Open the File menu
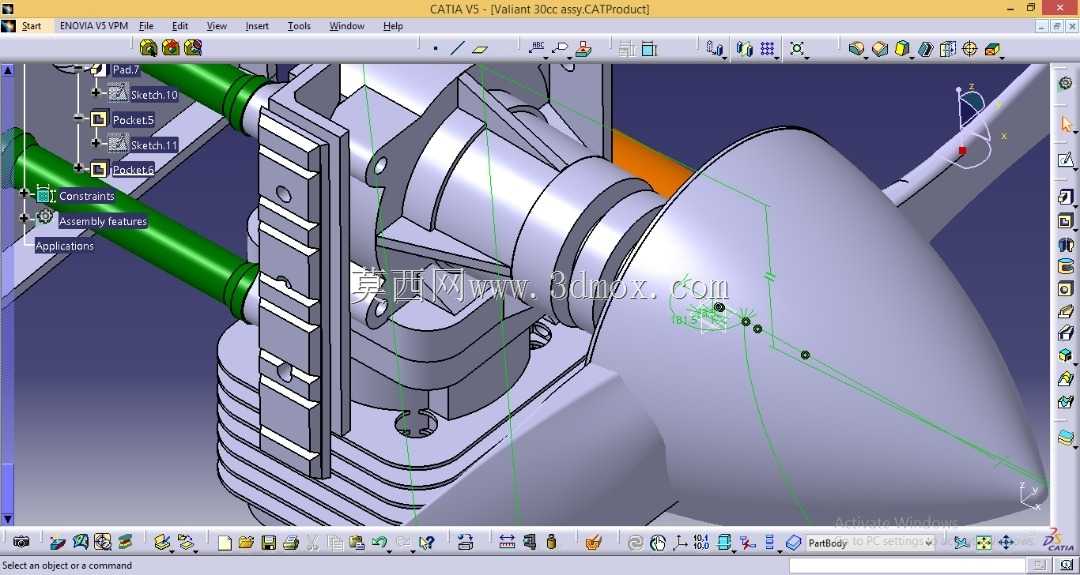 [146, 26]
